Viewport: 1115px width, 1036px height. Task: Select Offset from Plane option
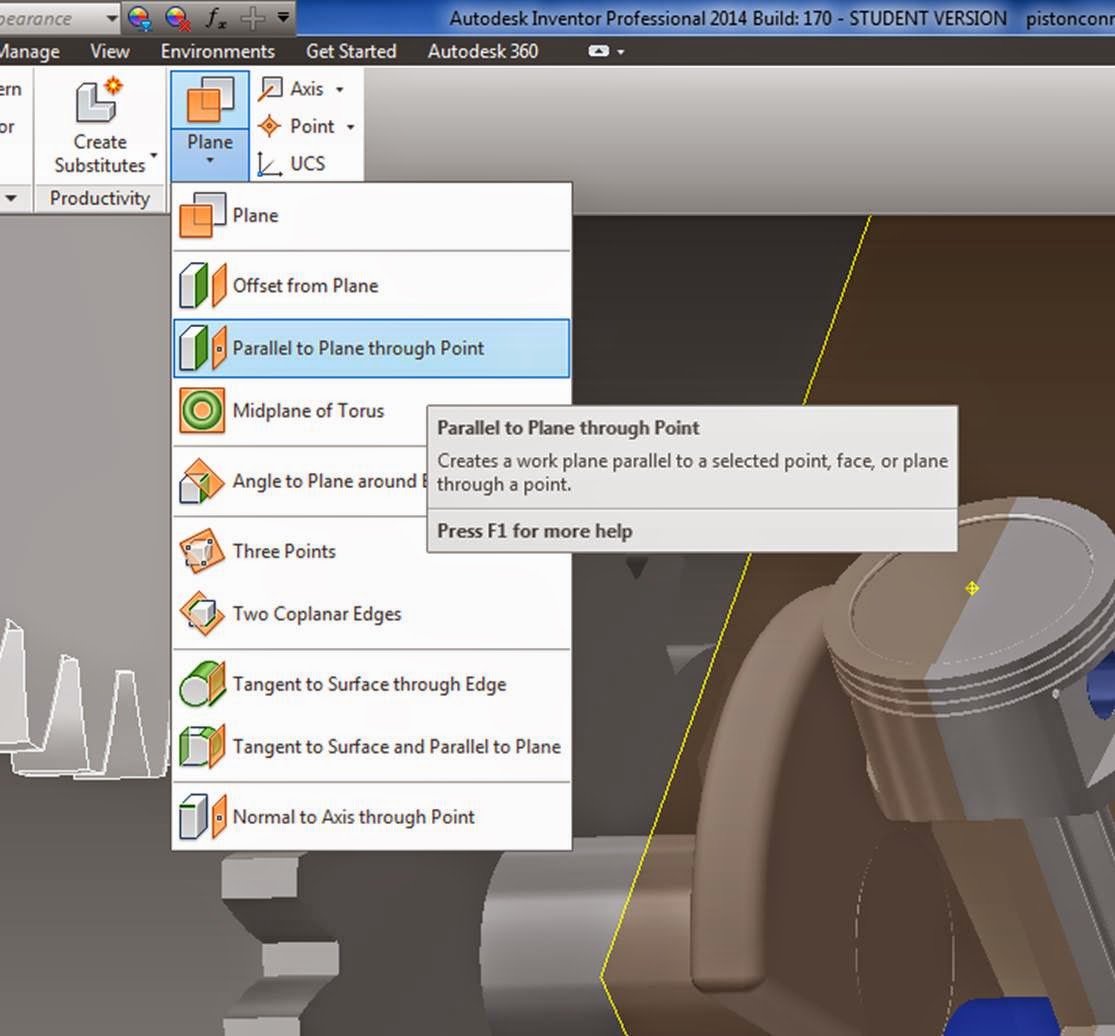click(305, 285)
